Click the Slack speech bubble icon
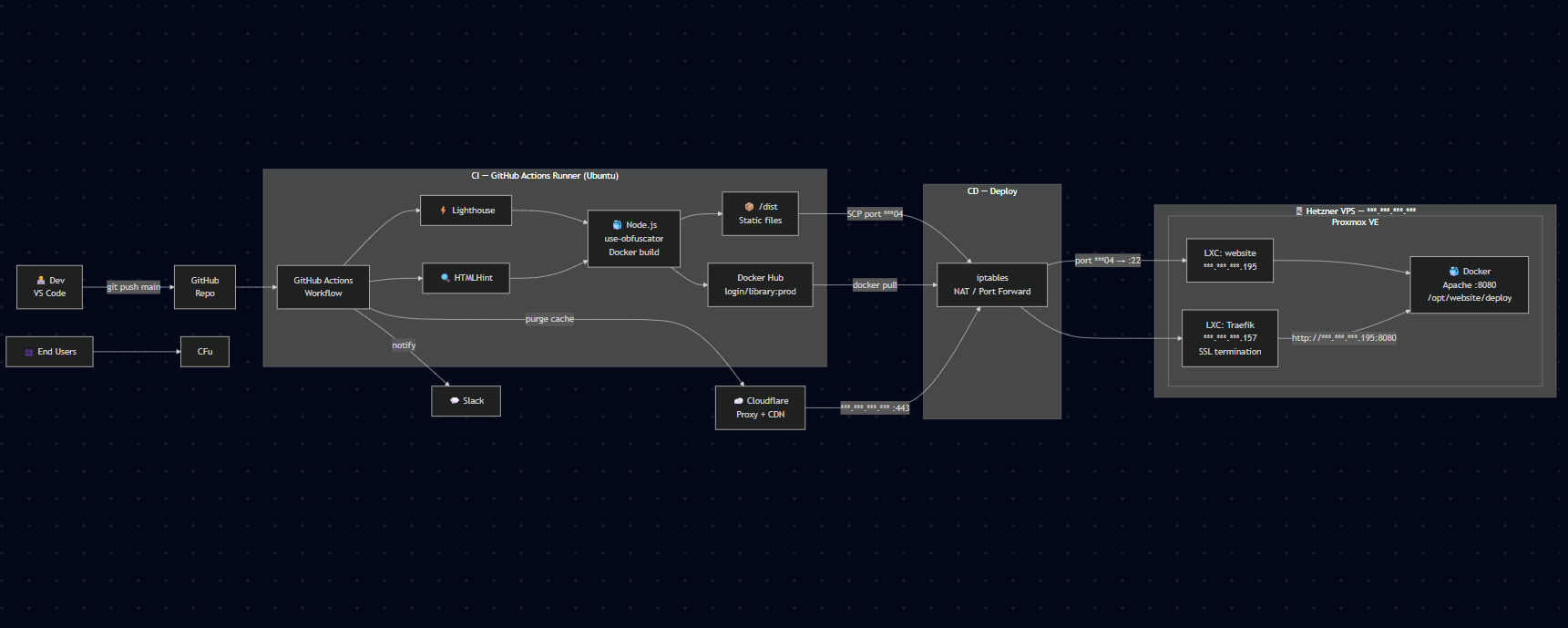1568x628 pixels. 455,401
